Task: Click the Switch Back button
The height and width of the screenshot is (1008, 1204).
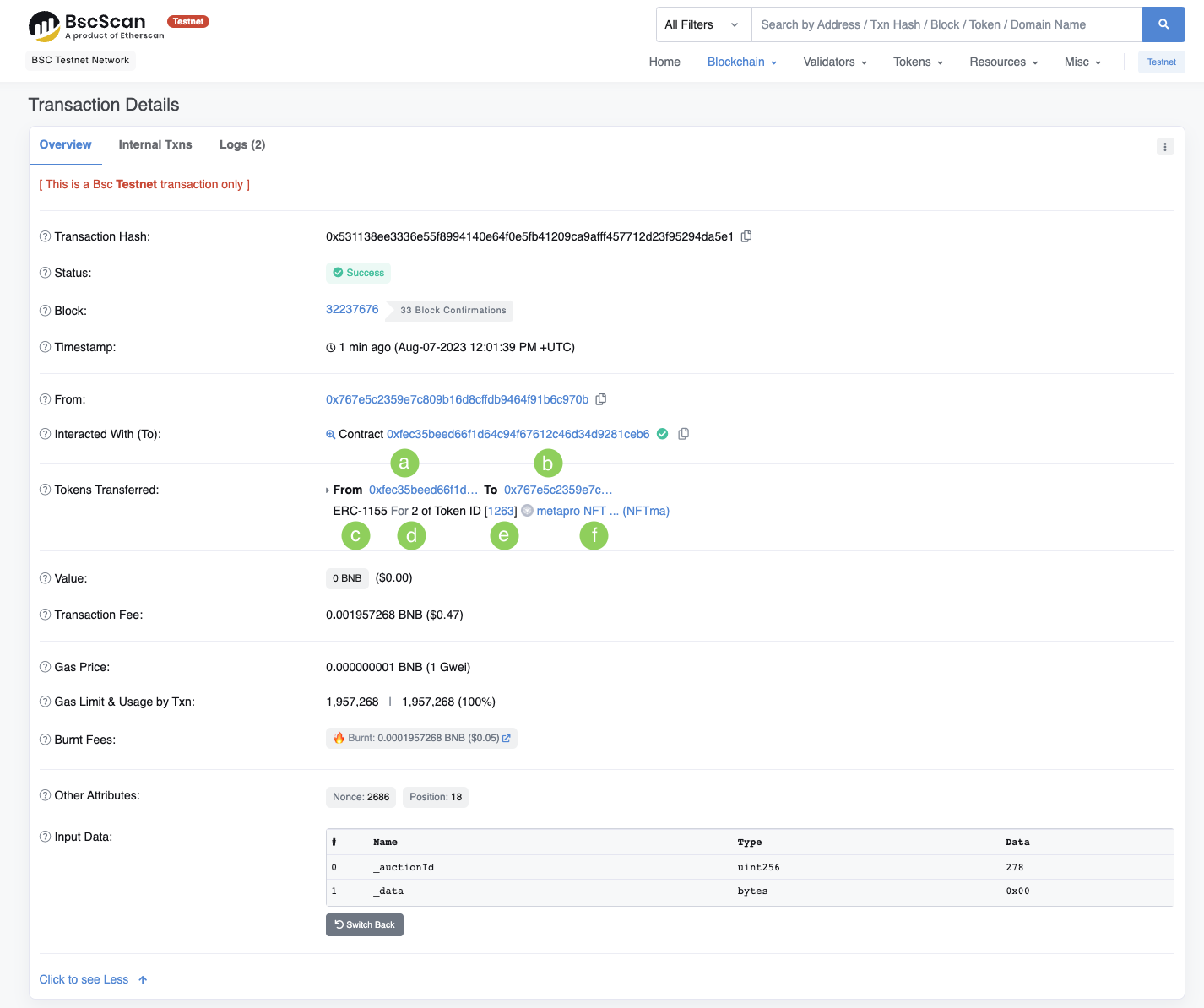Action: pos(365,924)
